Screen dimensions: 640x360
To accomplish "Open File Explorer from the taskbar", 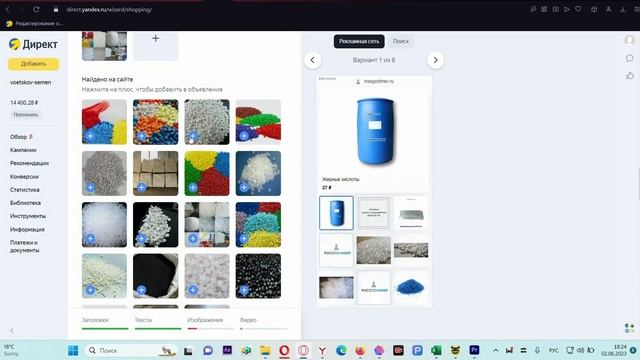I will coord(265,350).
